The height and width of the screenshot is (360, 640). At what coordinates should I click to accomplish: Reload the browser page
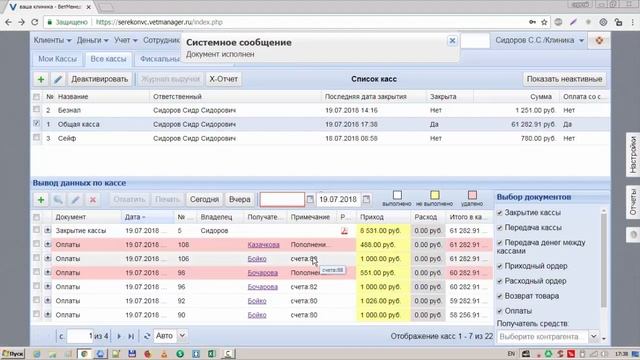(x=35, y=22)
